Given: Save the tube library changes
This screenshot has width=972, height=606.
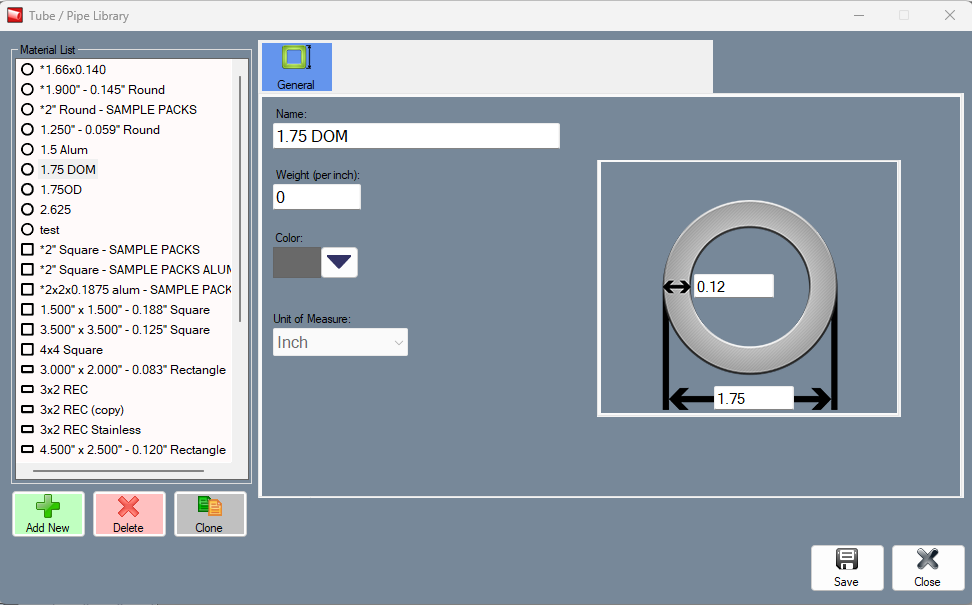Looking at the screenshot, I should click(x=847, y=568).
